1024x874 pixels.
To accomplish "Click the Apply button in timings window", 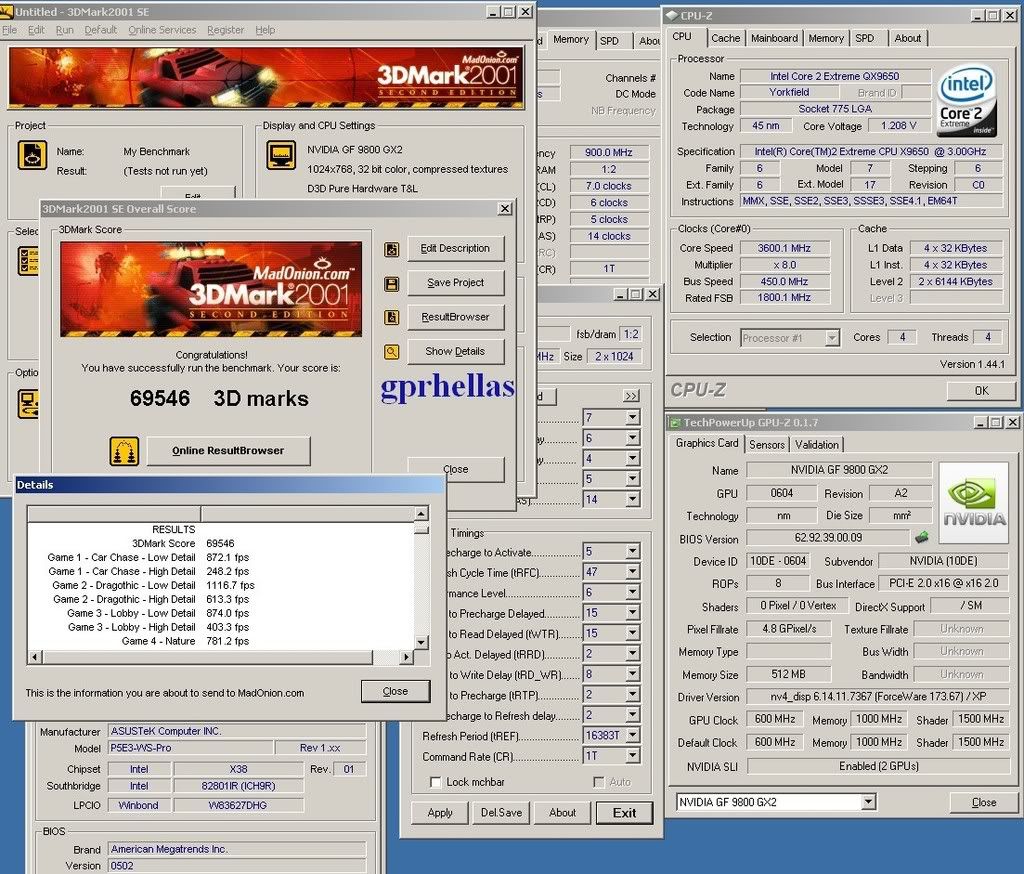I will coord(440,813).
